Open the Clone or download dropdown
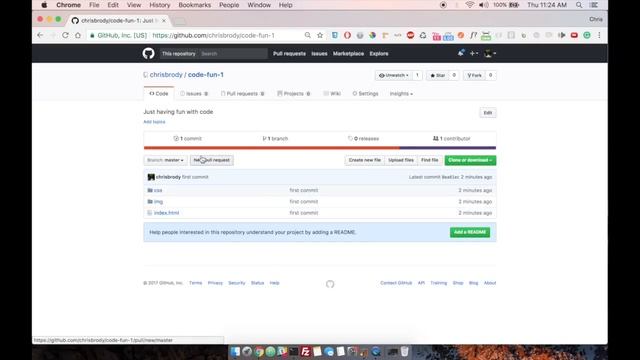 [470, 160]
